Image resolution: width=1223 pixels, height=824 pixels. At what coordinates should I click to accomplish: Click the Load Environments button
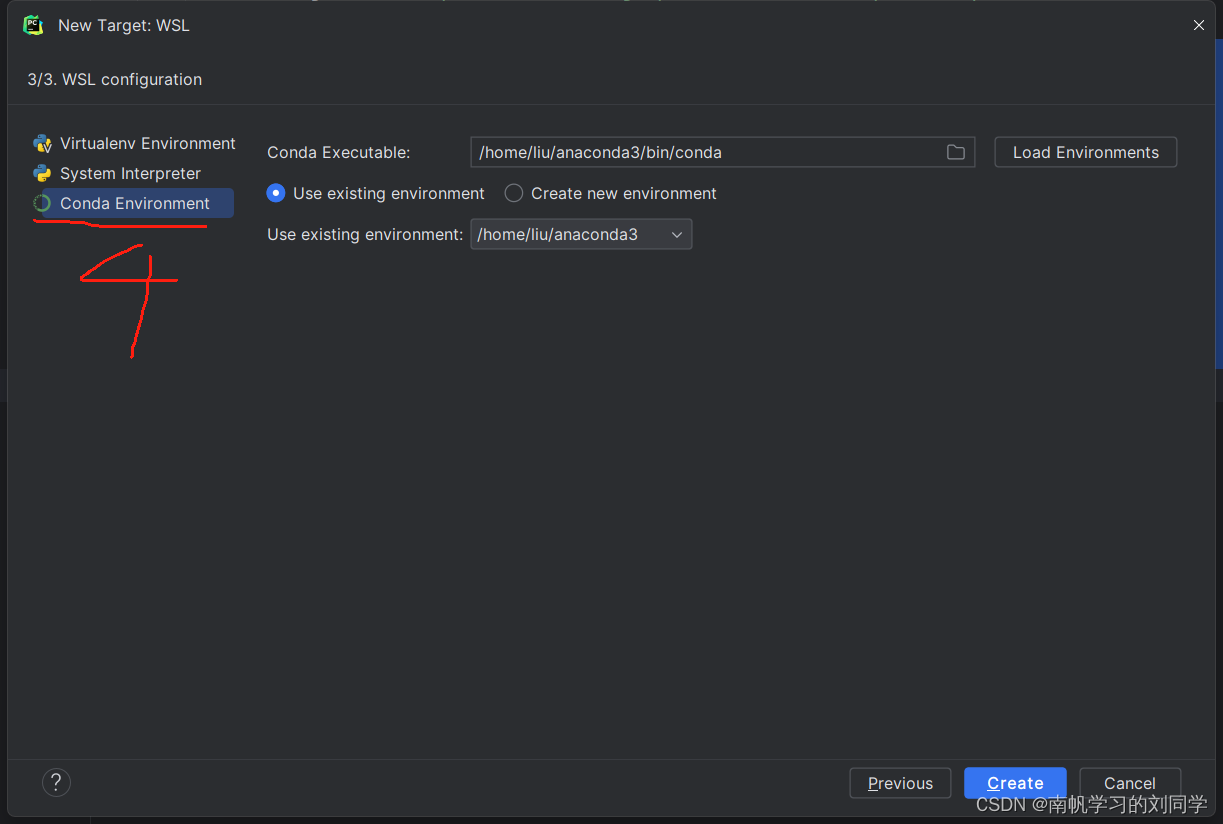pos(1086,152)
